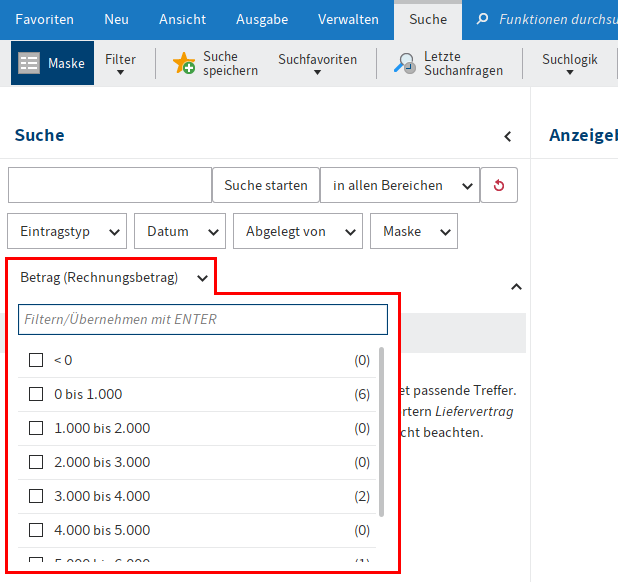Collapse the filter section with up chevron

[516, 287]
